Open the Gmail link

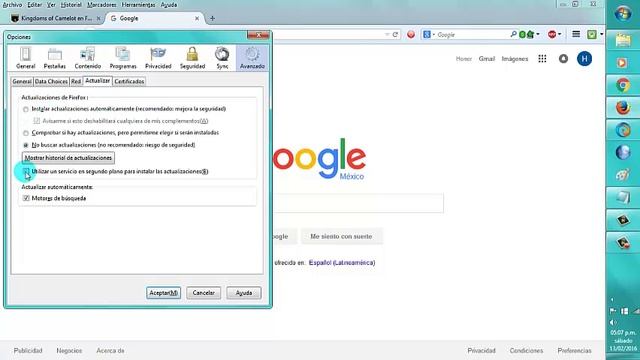coord(487,59)
